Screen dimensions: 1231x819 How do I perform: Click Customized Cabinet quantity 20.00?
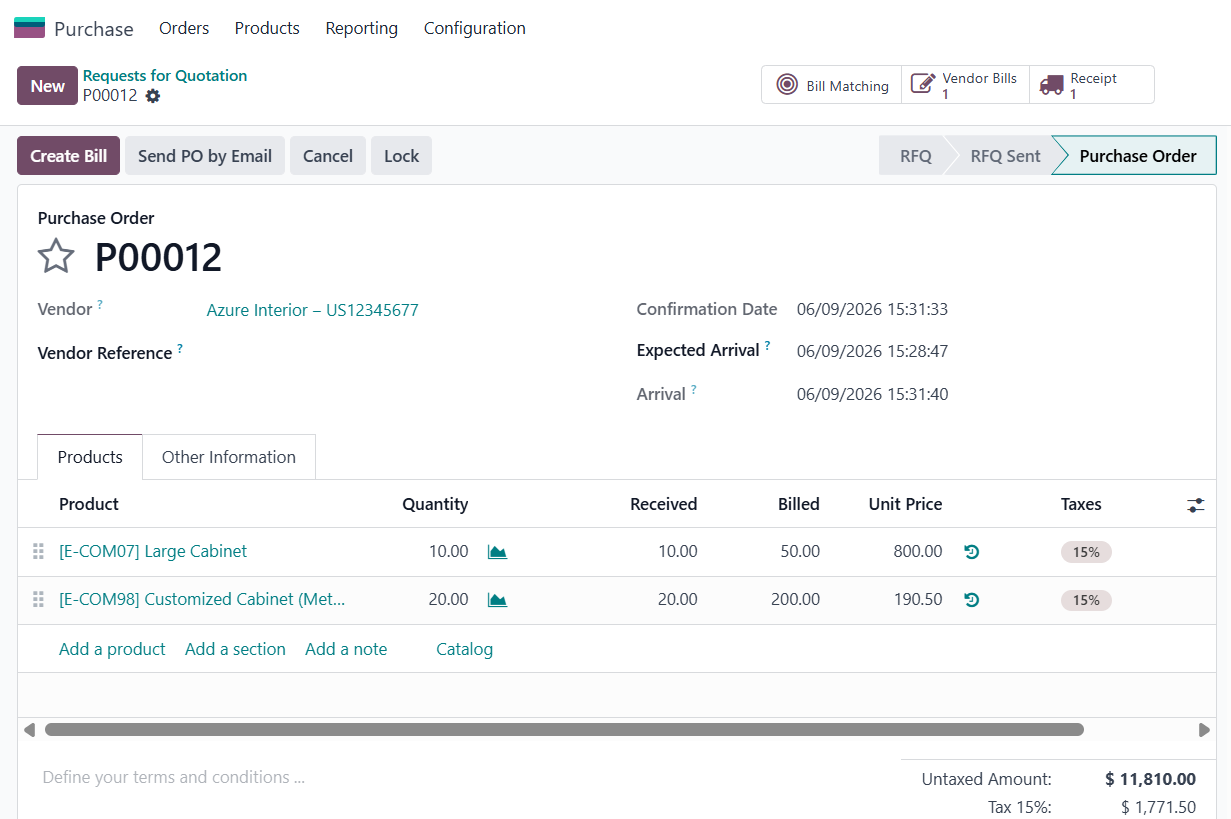click(x=448, y=600)
